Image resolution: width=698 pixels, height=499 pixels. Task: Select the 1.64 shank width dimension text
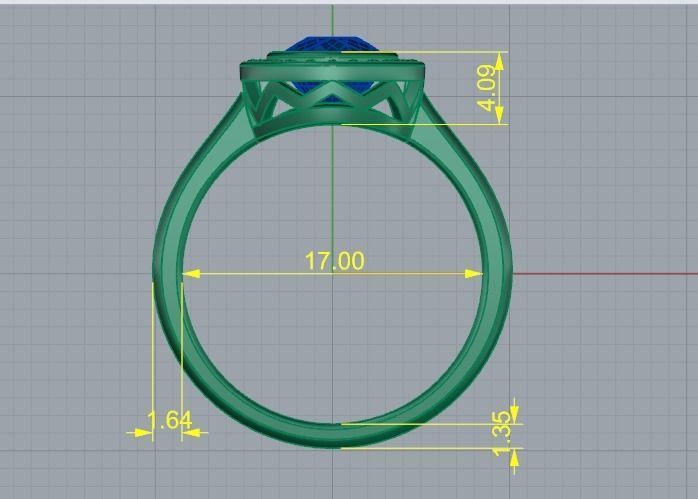click(x=170, y=420)
